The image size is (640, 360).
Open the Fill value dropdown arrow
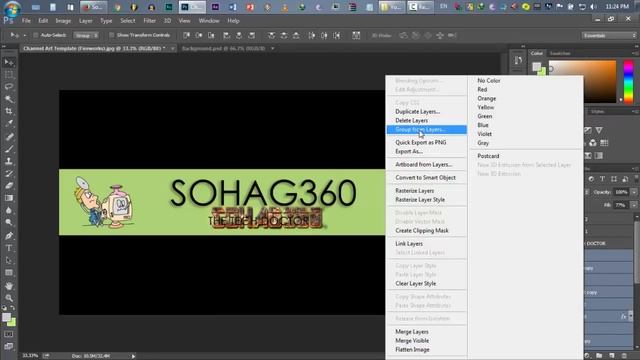634,205
